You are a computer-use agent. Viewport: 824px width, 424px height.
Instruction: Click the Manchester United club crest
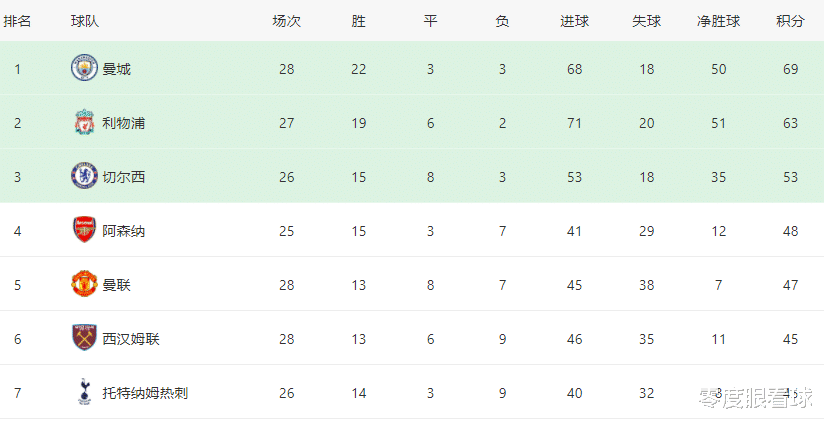[x=84, y=284]
